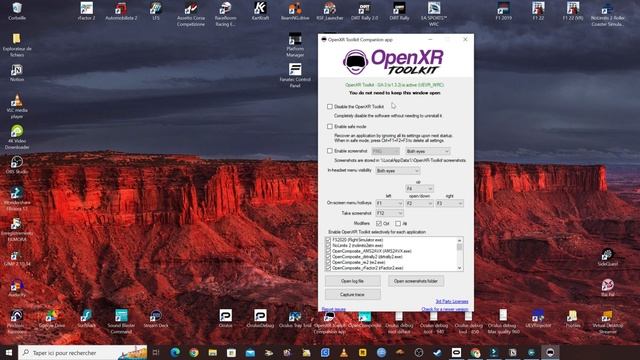
Task: Open Microsoft Edge in the taskbar
Action: 175,353
